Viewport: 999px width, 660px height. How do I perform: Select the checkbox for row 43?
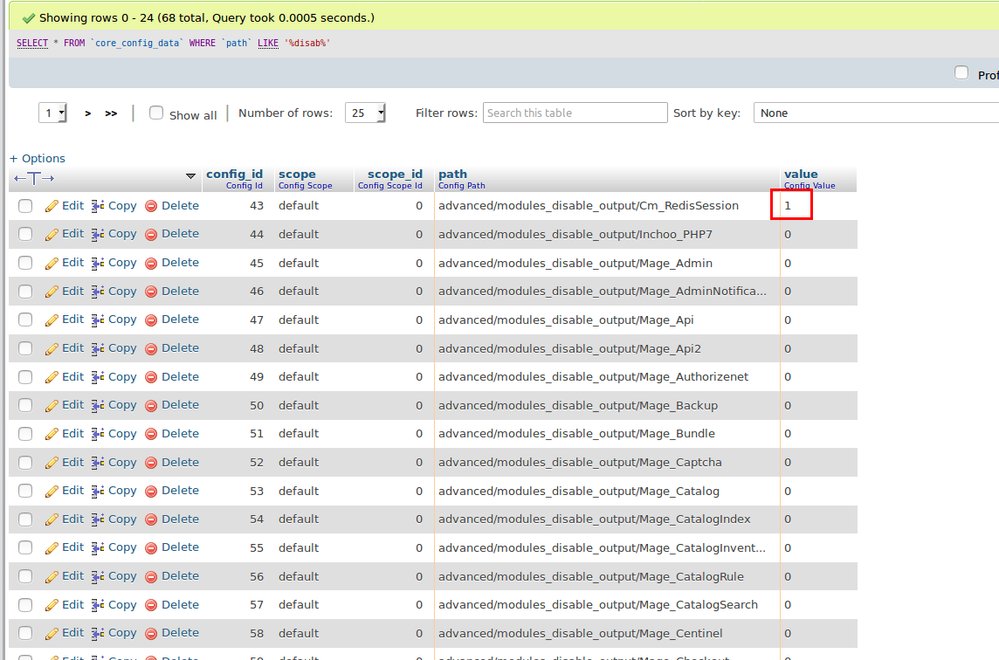tap(25, 206)
